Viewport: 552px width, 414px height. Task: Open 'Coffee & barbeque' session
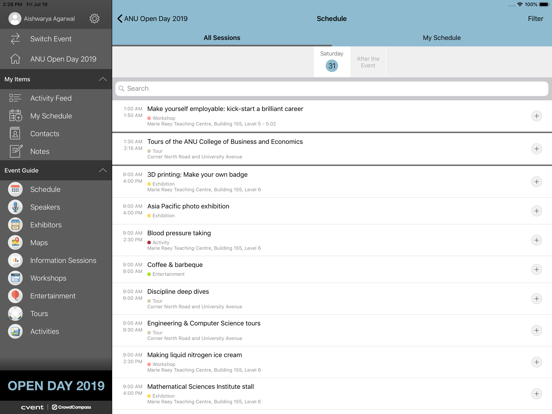[175, 265]
